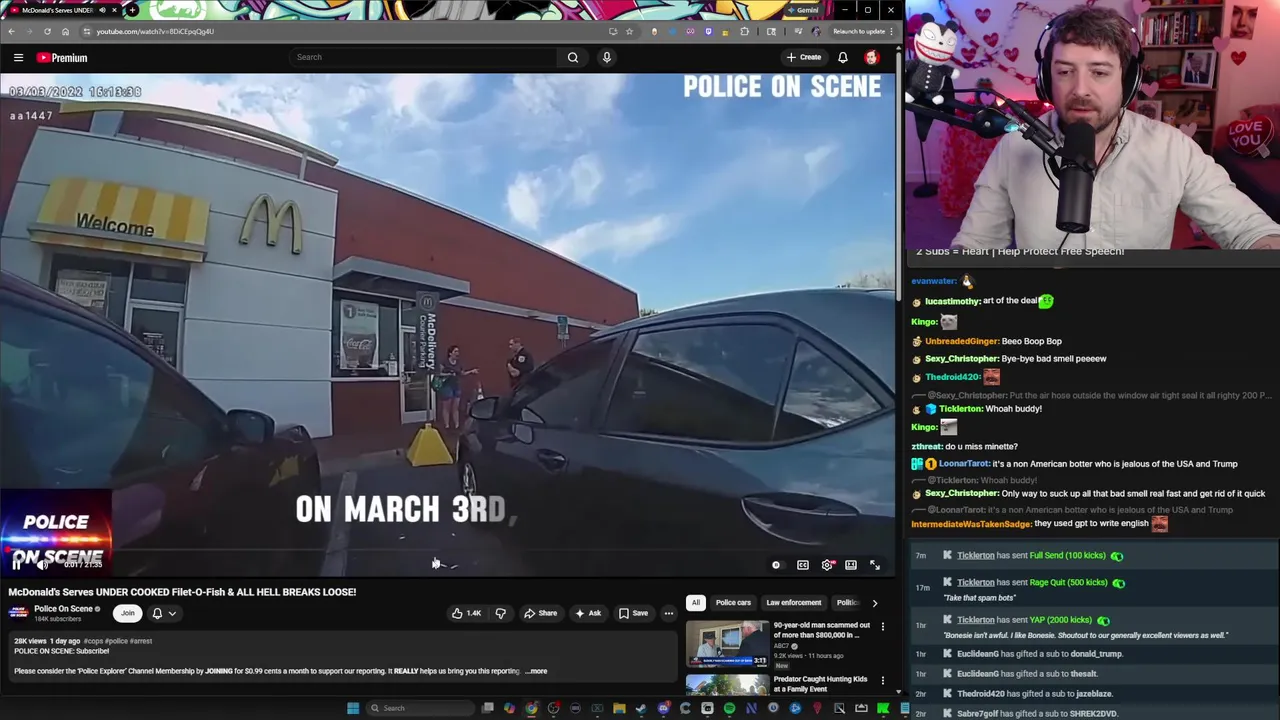Click the #cops hashtag in description
This screenshot has height=720, width=1280.
pos(94,641)
